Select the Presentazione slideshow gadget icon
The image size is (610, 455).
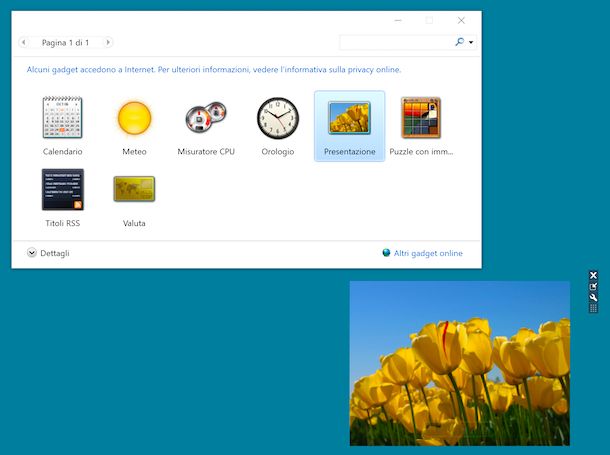349,118
